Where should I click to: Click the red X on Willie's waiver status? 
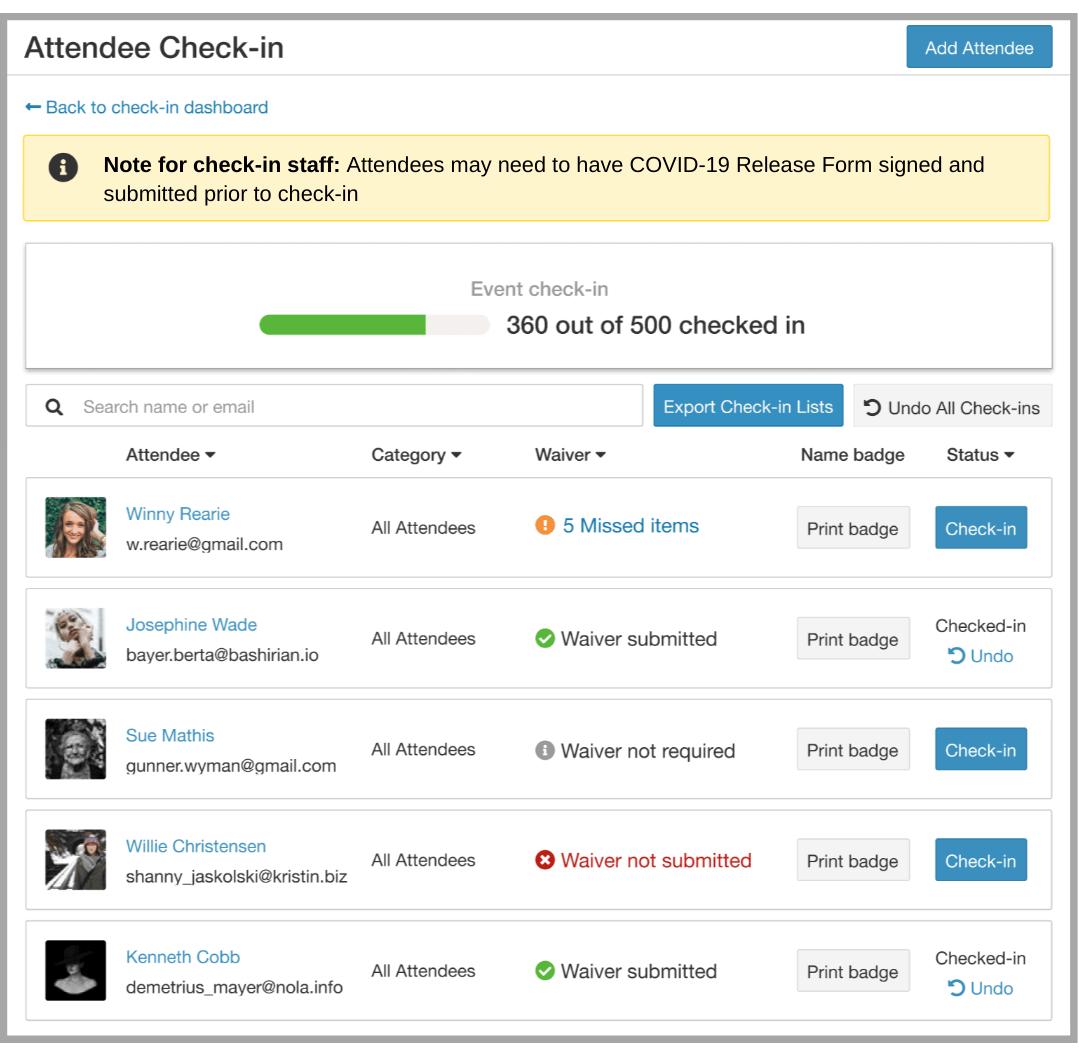pos(545,860)
